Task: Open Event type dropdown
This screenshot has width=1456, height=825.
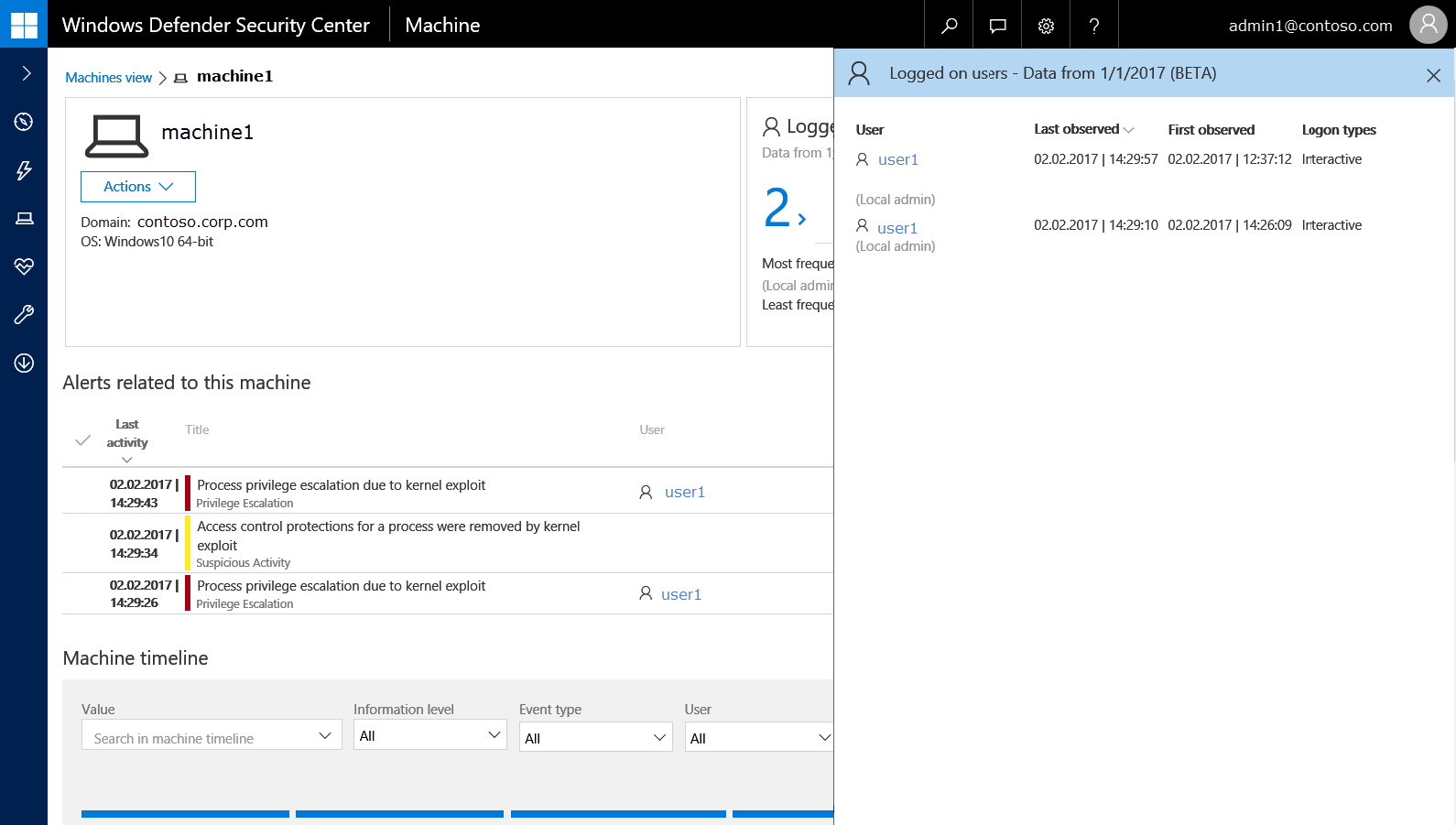Action: click(595, 737)
